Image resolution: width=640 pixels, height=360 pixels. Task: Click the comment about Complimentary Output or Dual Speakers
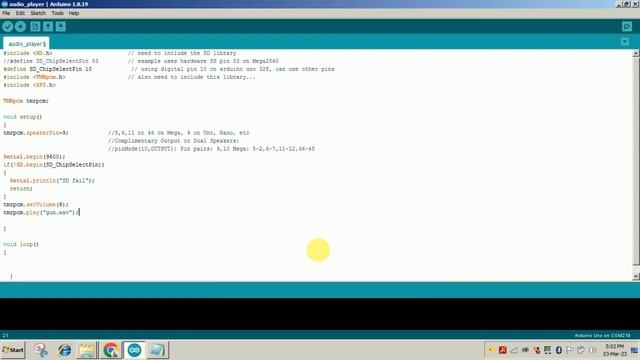173,141
